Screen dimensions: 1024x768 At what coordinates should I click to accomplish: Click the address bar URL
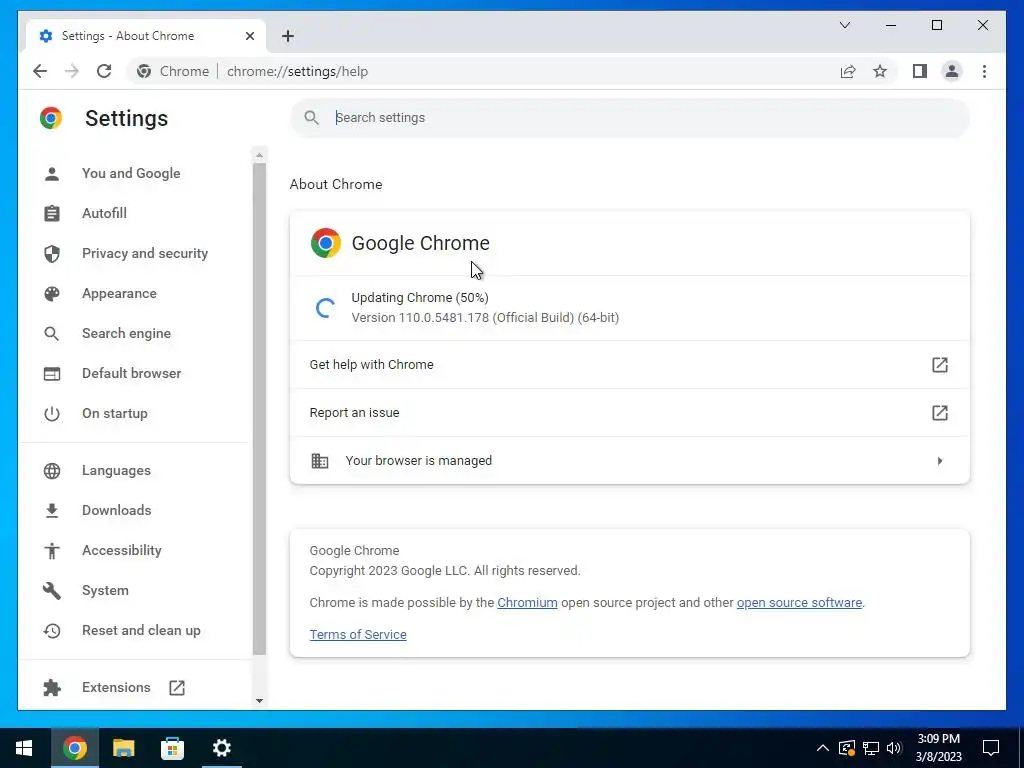(297, 71)
